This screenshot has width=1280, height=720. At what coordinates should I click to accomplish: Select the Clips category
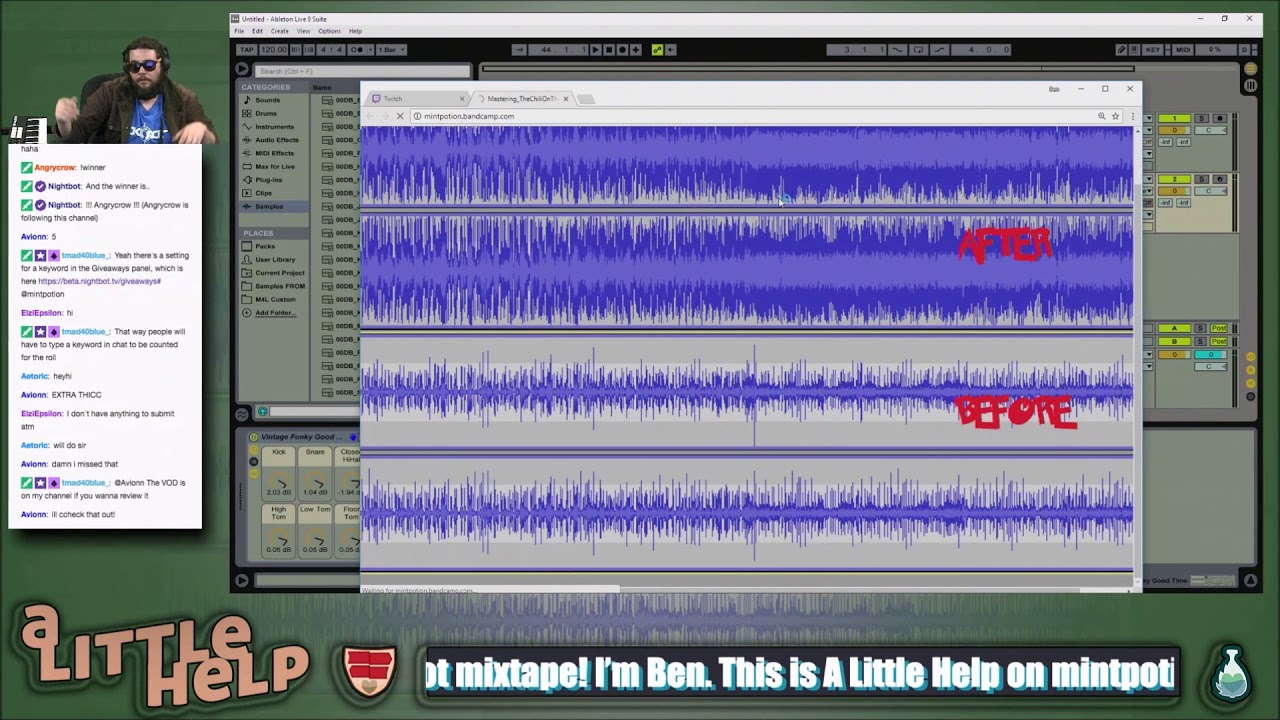click(263, 193)
